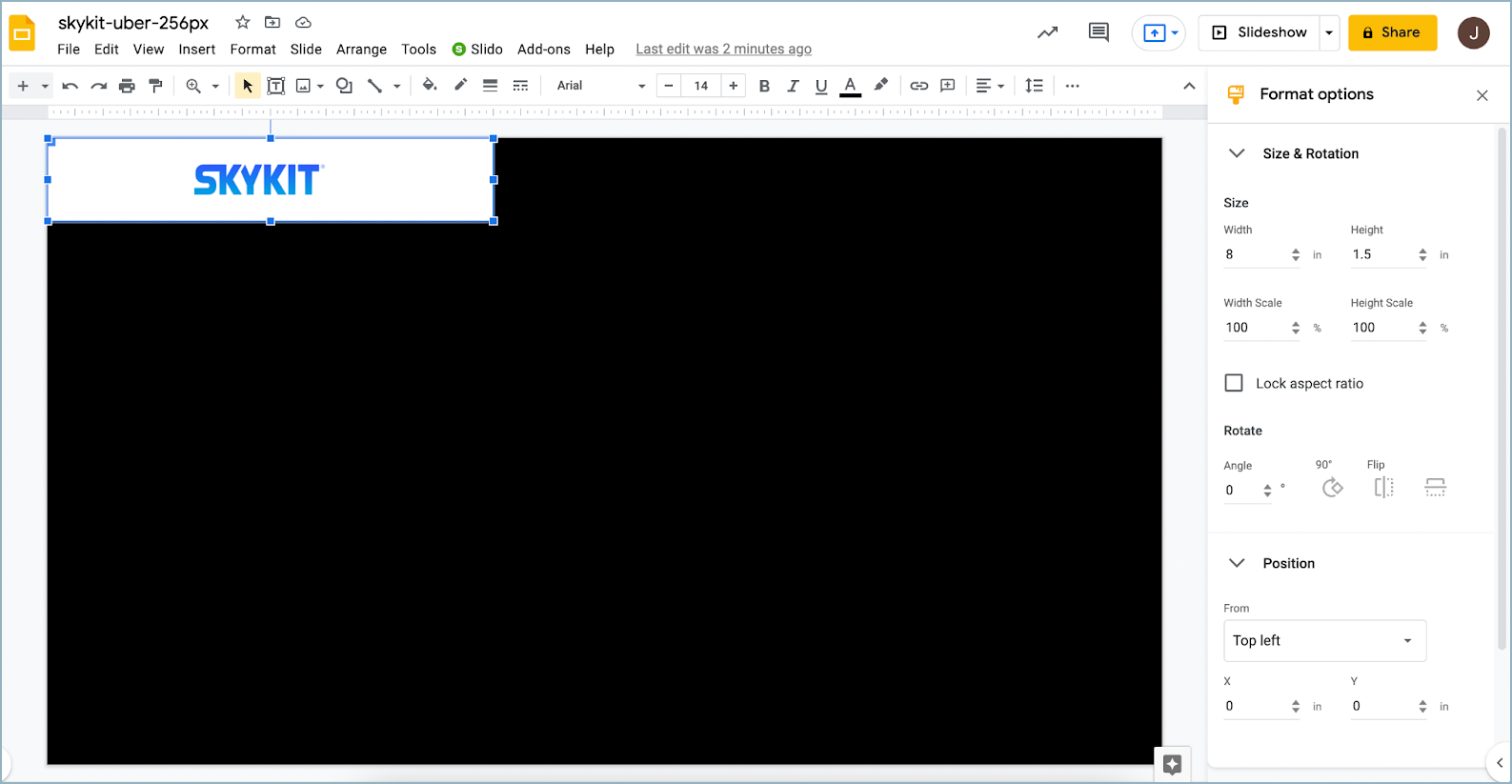Open comment history icon
The width and height of the screenshot is (1512, 784).
(x=1099, y=32)
